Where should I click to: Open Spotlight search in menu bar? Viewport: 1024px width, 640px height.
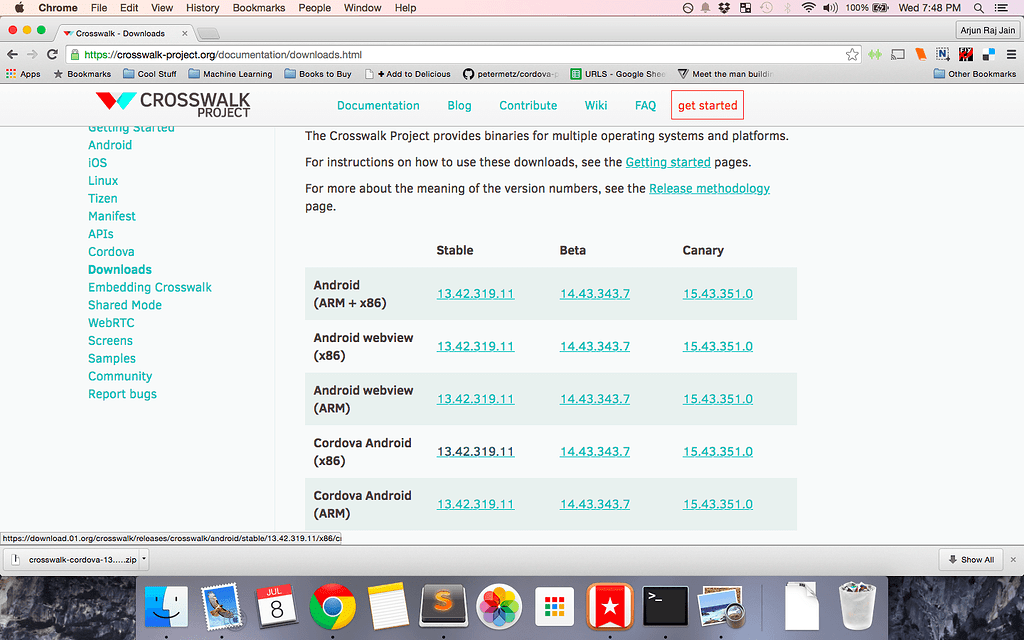(x=978, y=8)
